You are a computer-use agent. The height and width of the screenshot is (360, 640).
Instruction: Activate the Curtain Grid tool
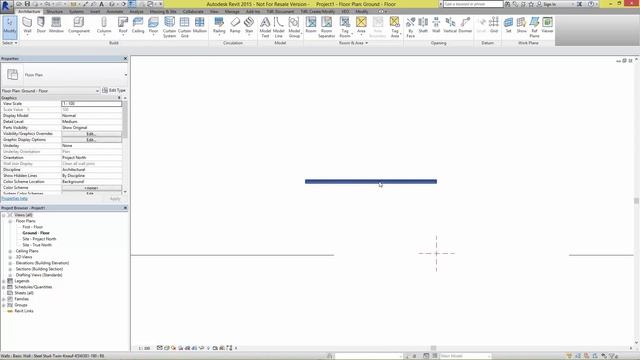184,27
